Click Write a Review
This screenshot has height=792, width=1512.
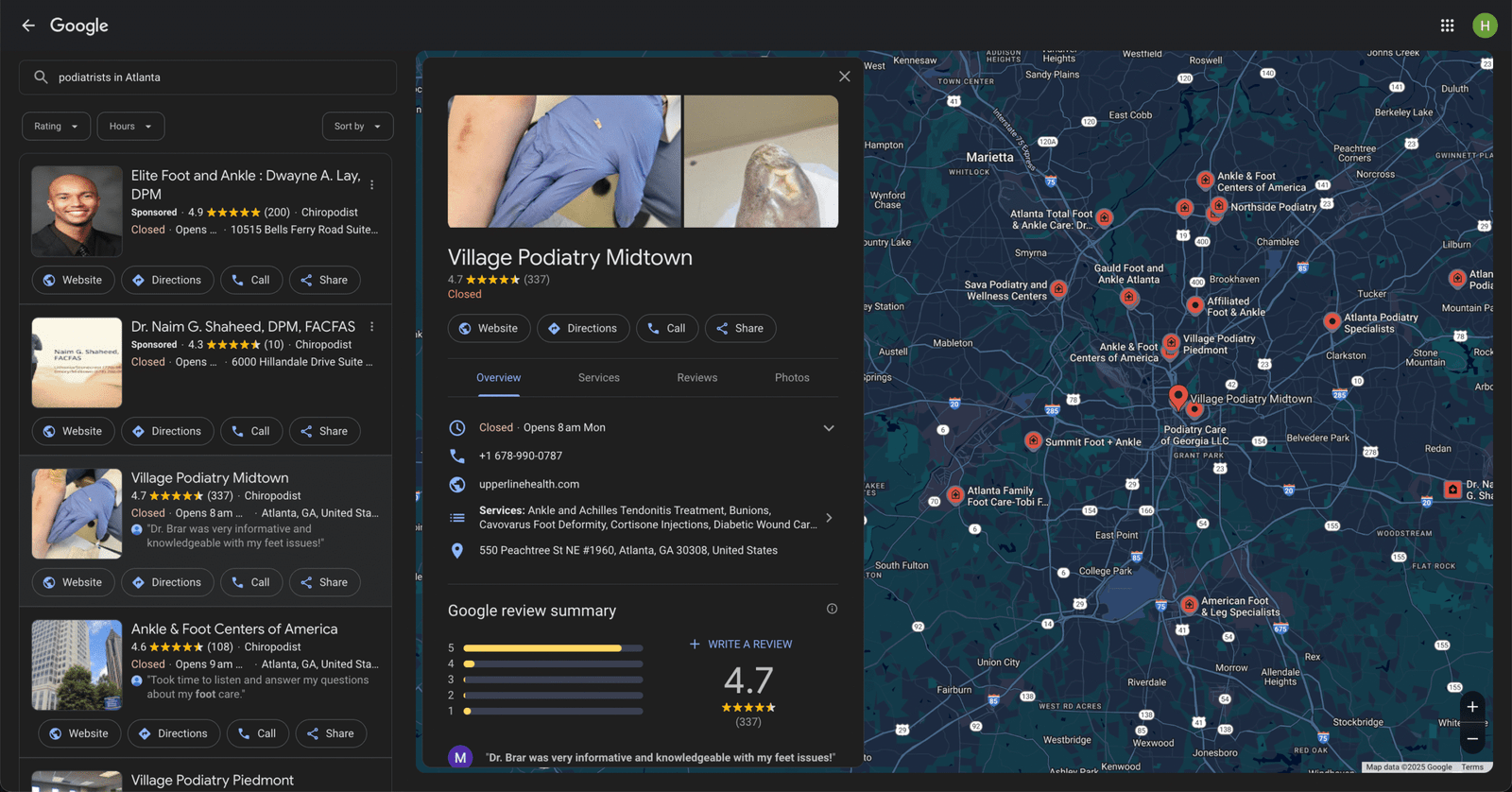point(741,644)
